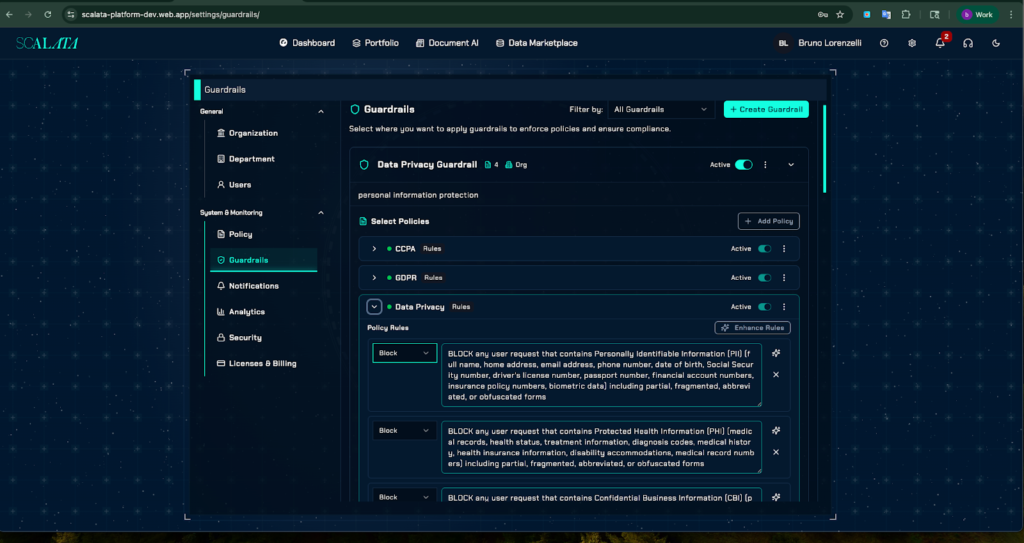
Task: Toggle the CCPA policy Active switch
Action: click(x=764, y=249)
